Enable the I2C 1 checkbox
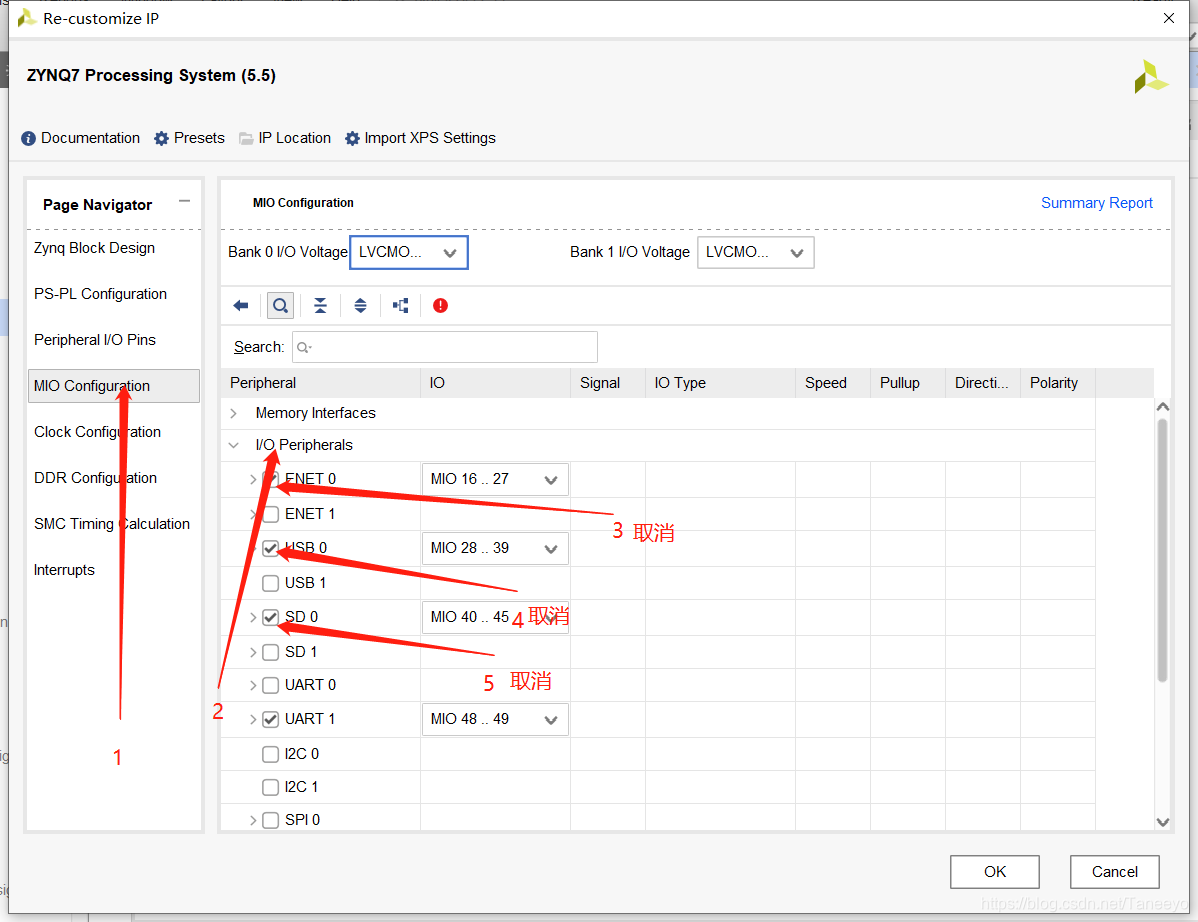The image size is (1198, 922). coord(270,787)
